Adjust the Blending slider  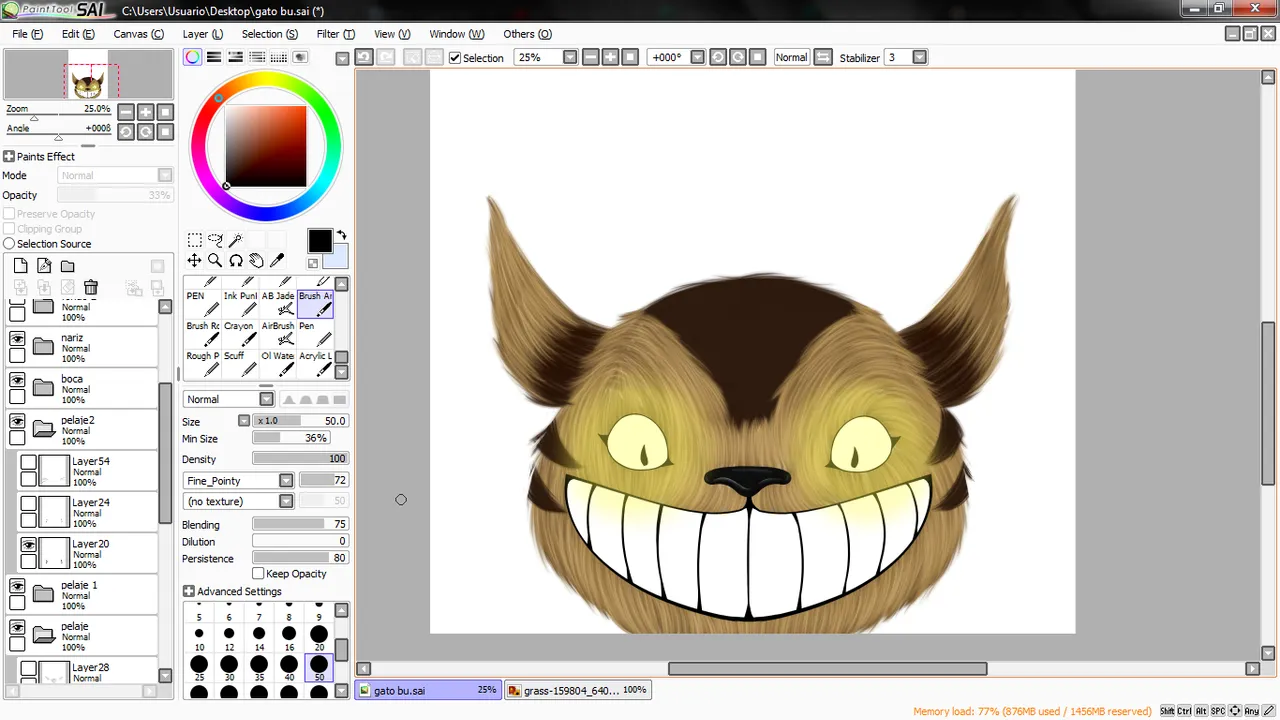coord(300,524)
